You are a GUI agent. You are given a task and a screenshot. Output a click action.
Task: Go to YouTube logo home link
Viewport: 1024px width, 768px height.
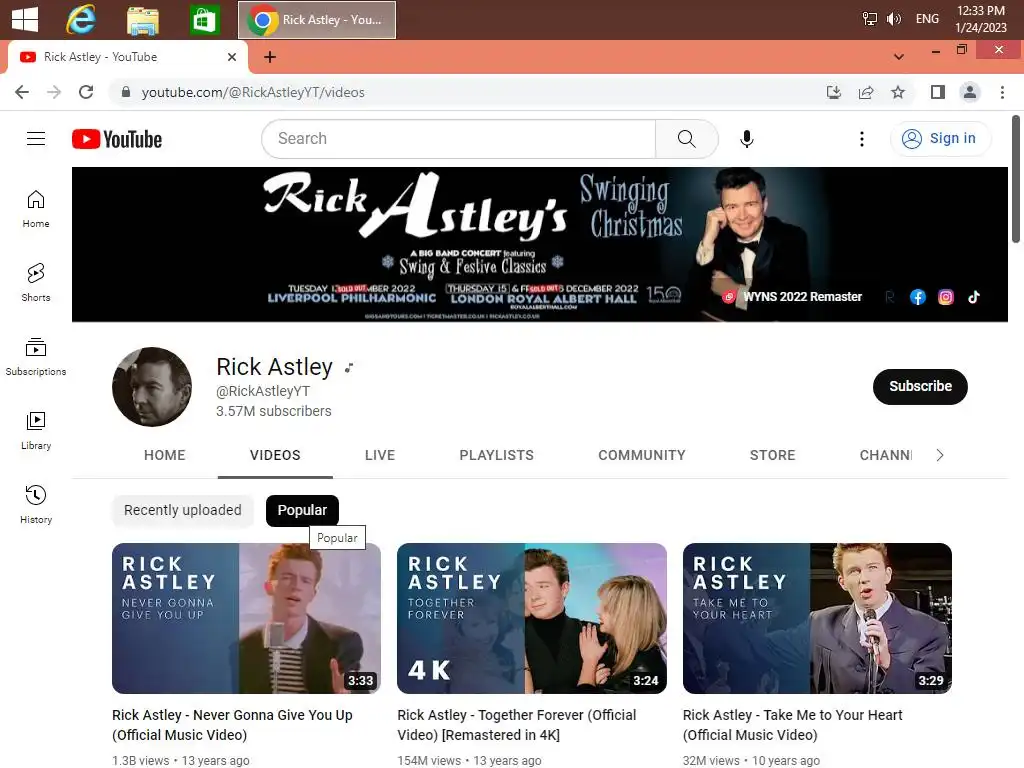pos(117,139)
